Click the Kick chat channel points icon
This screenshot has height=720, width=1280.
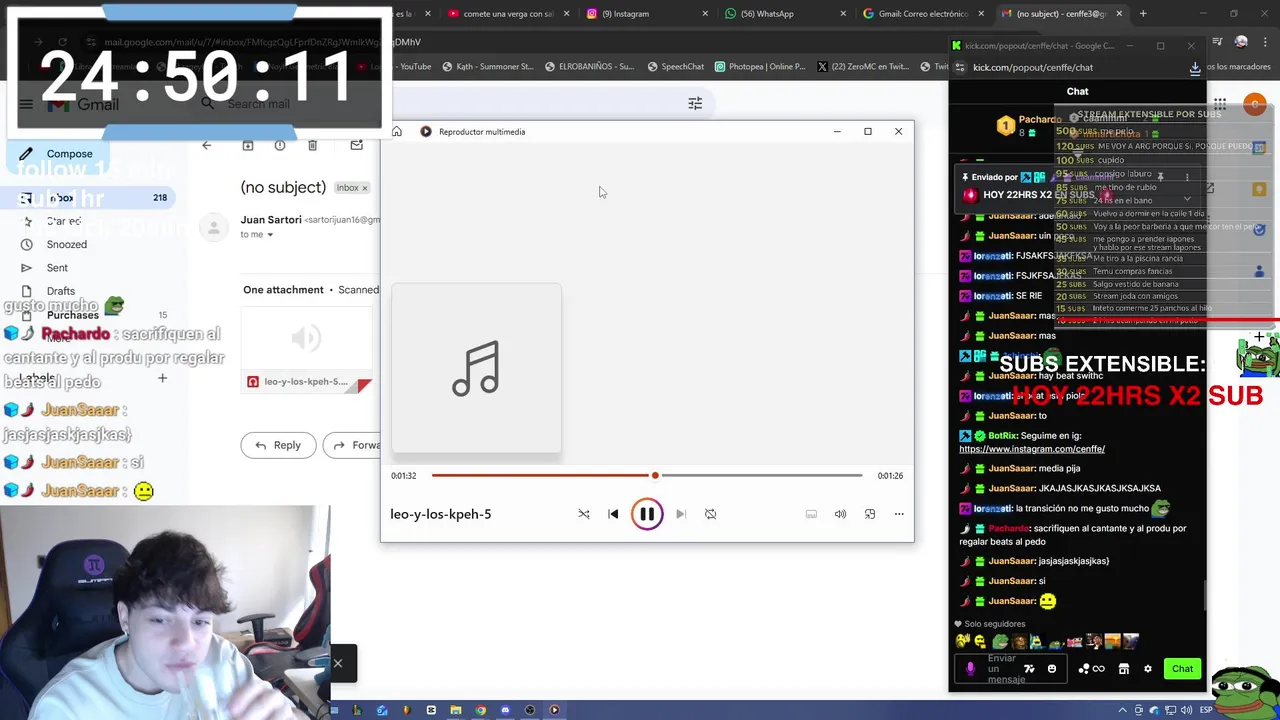pyautogui.click(x=1091, y=669)
